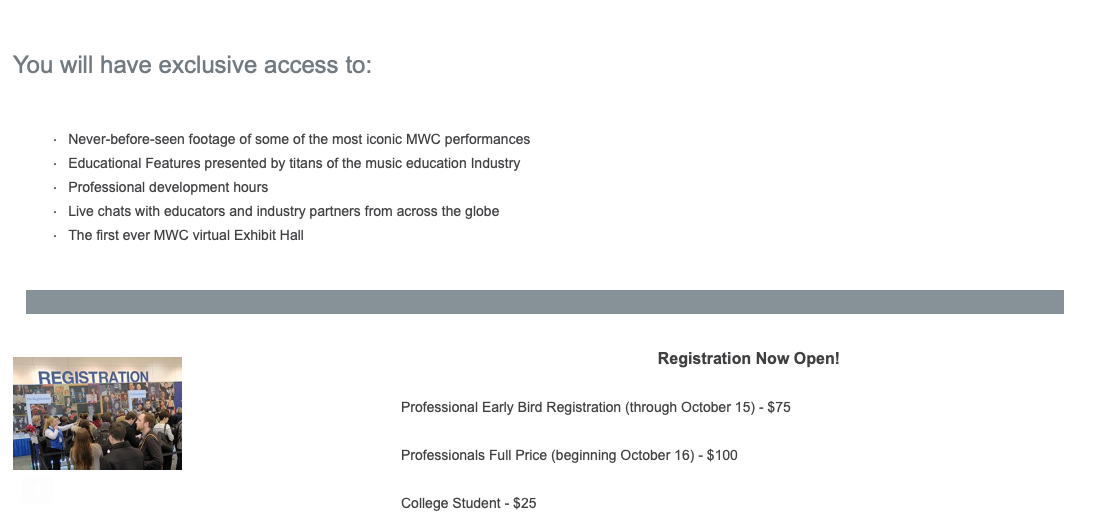
Task: Select the Professional Early Bird Registration line
Action: tap(595, 407)
